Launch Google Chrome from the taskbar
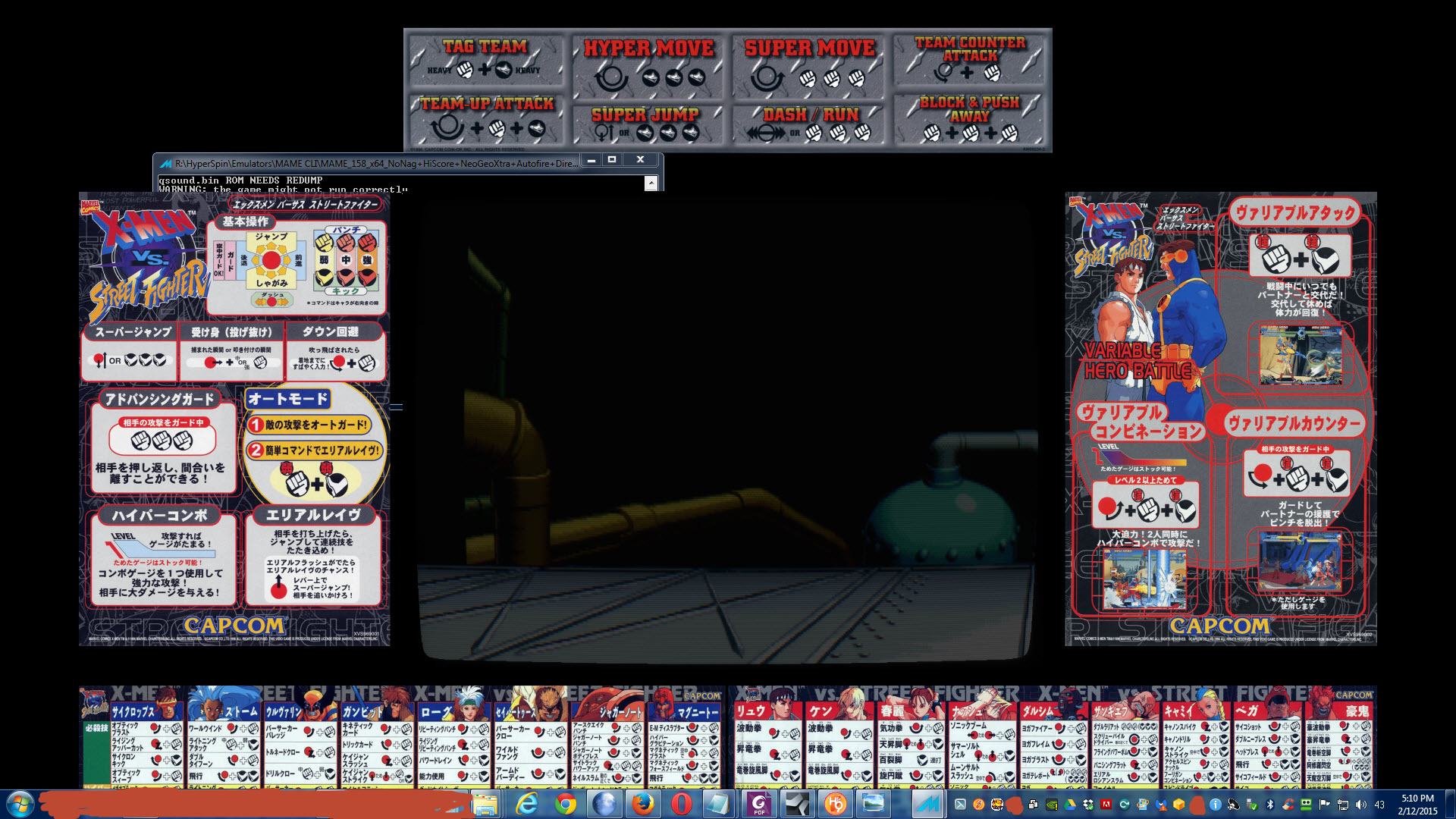 (x=565, y=804)
